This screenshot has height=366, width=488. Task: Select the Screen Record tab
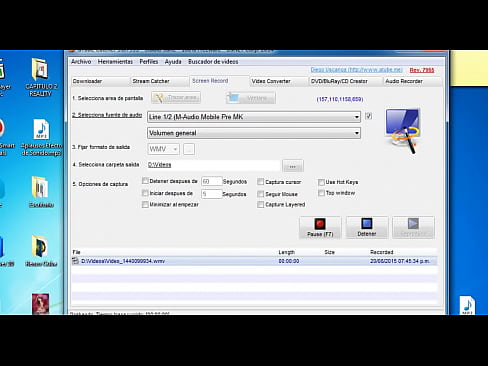click(x=219, y=81)
